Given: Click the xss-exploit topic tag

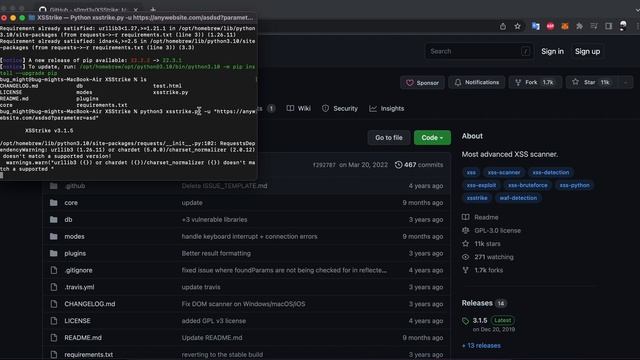Looking at the screenshot, I should tap(481, 185).
